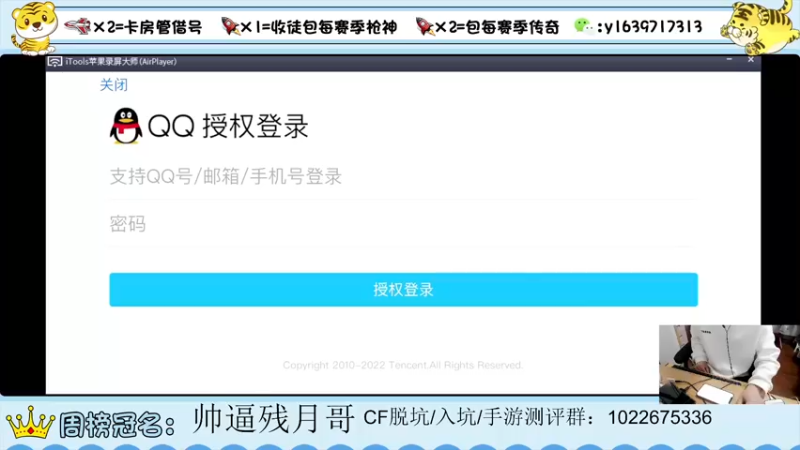Click the iTools苹果录屏大师 title text
This screenshot has height=450, width=800.
121,62
